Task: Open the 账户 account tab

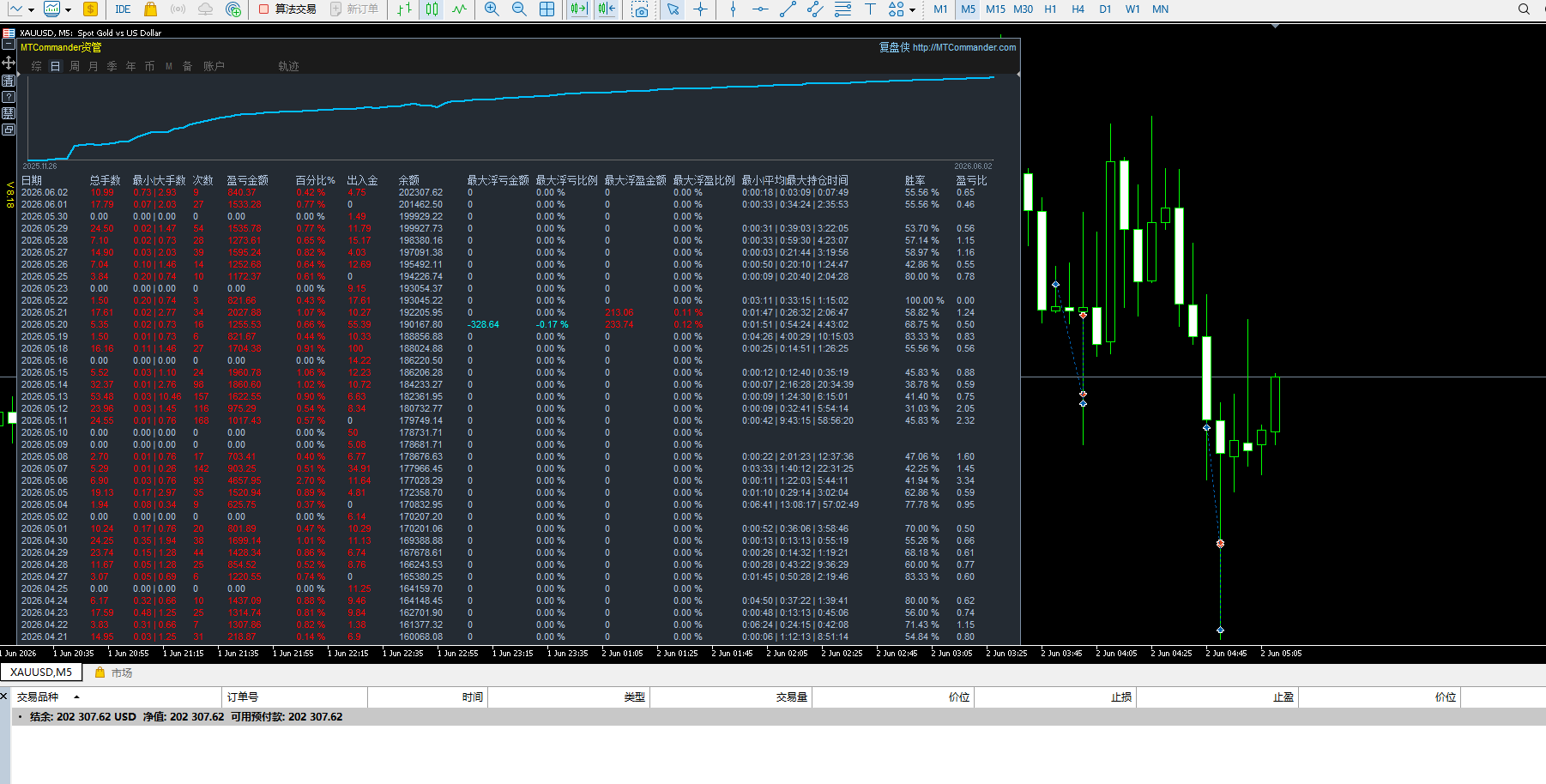Action: tap(214, 66)
